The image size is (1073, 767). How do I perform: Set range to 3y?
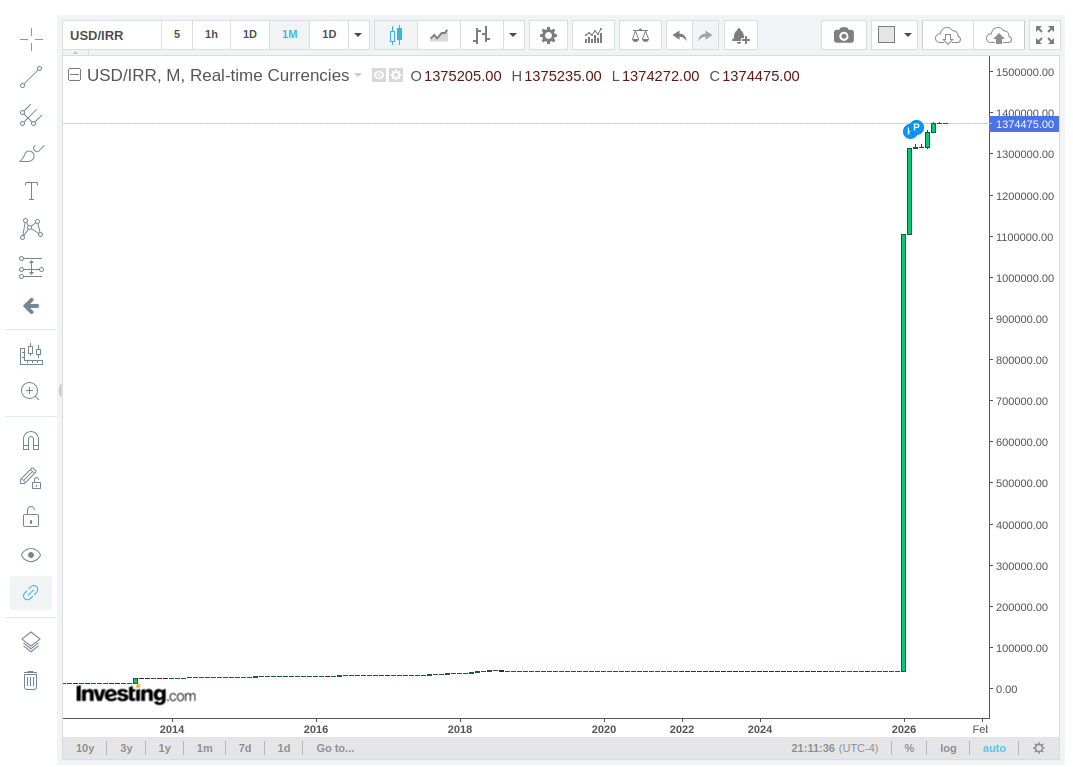coord(127,748)
